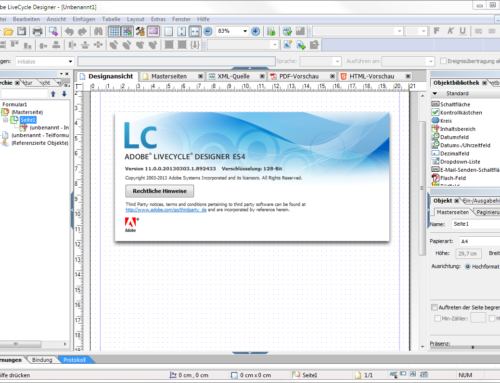Select the Hochformat orientation radio button
This screenshot has width=500, height=383.
coord(468,266)
